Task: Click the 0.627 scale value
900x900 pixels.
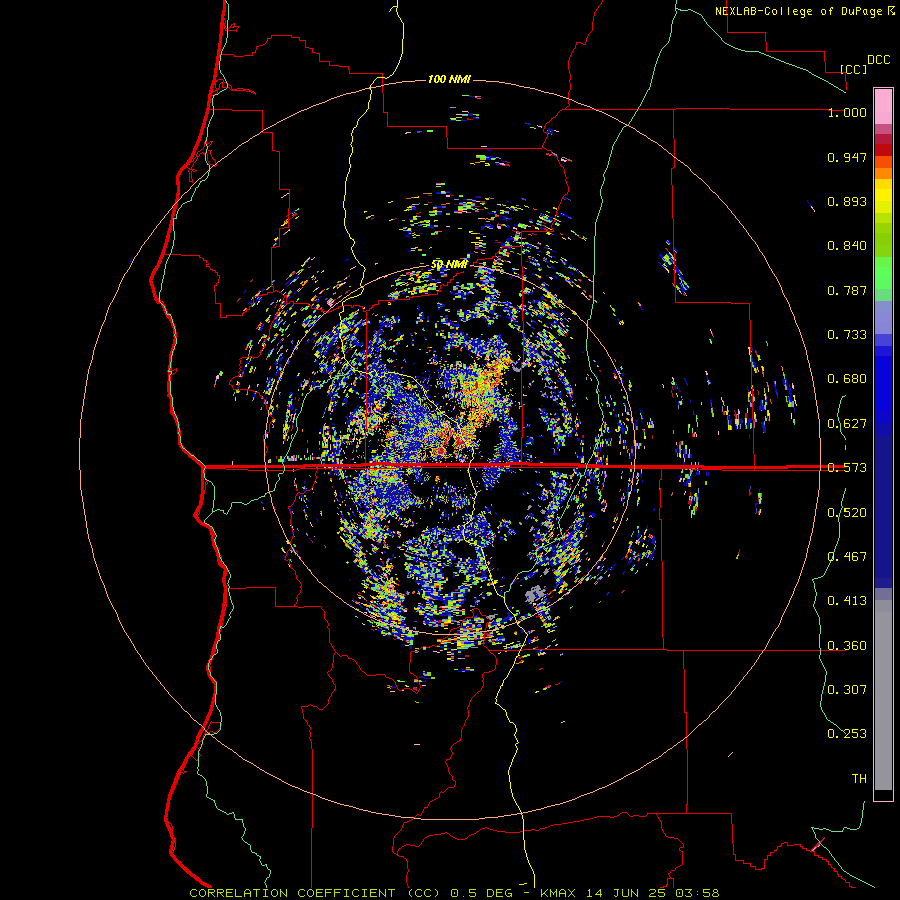Action: pos(847,424)
